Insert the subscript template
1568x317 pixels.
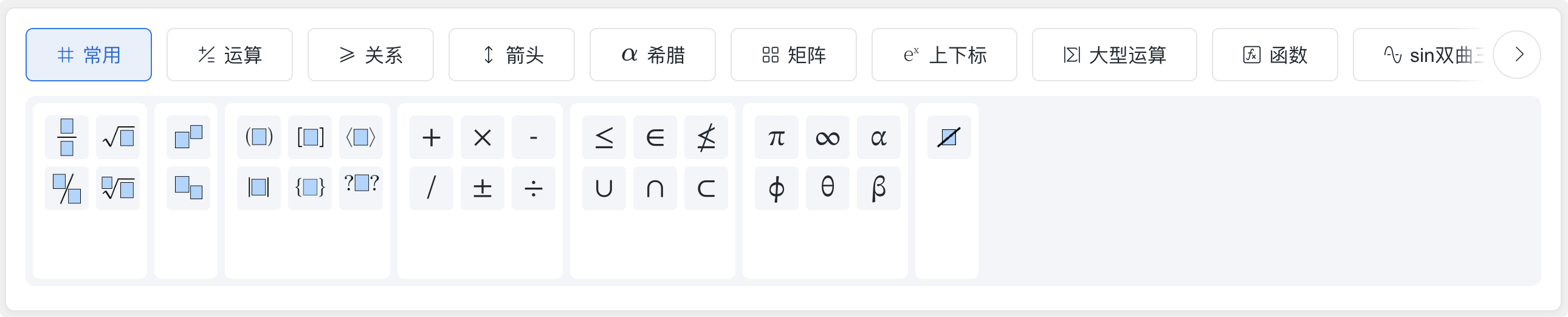188,189
